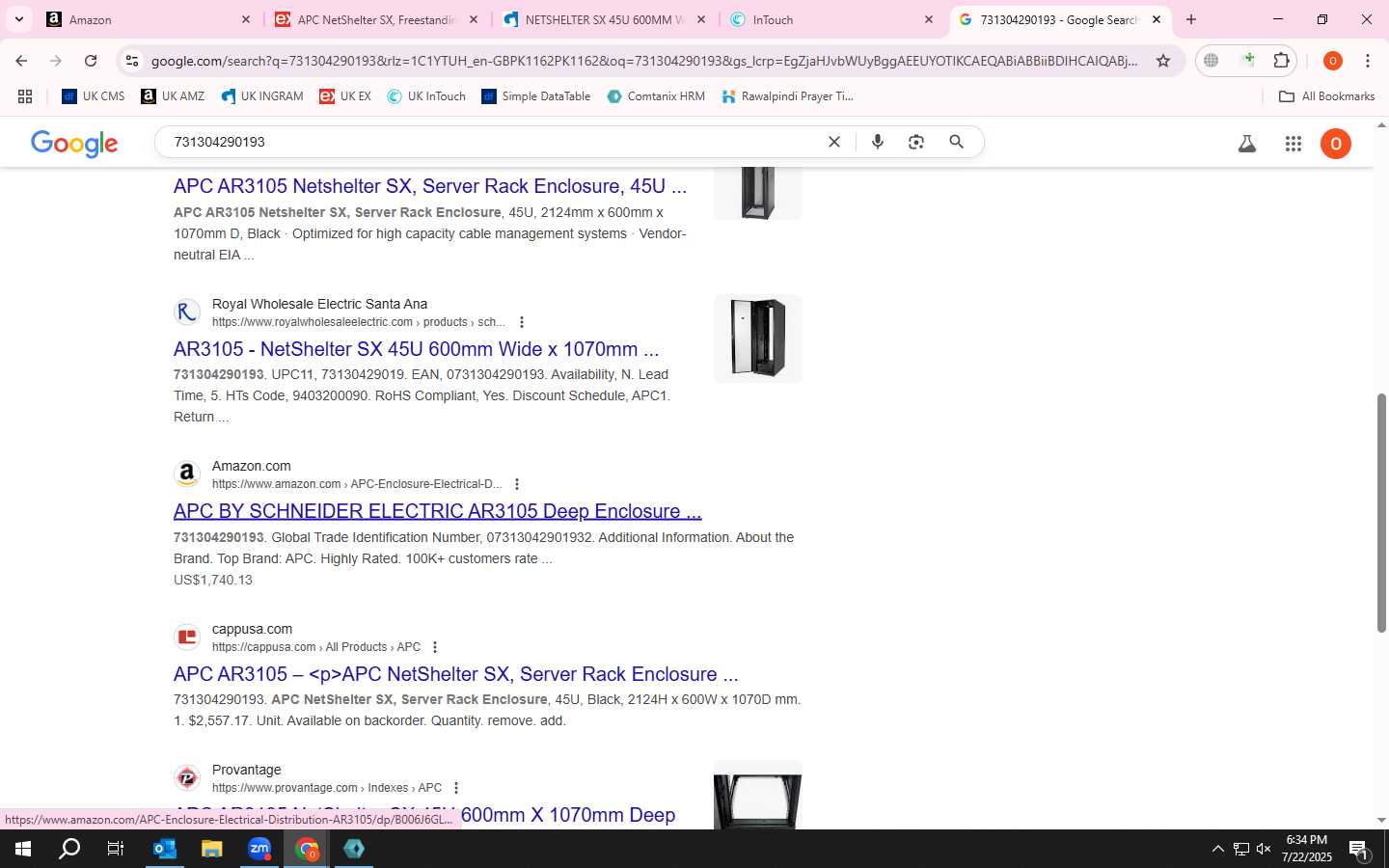Click the Chrome translate globe icon in toolbar
The height and width of the screenshot is (868, 1389).
tap(1212, 61)
